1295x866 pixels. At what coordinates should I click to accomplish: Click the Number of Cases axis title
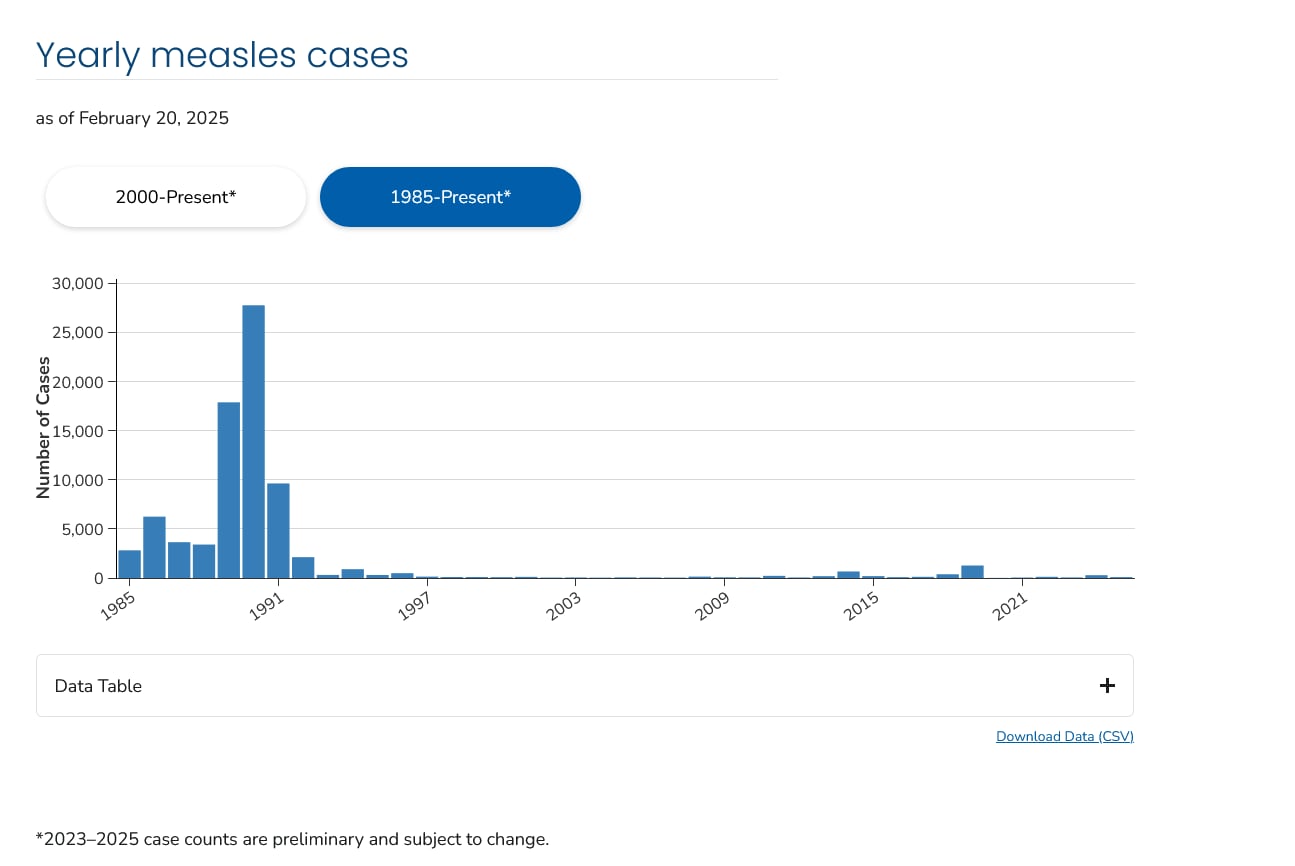click(43, 427)
